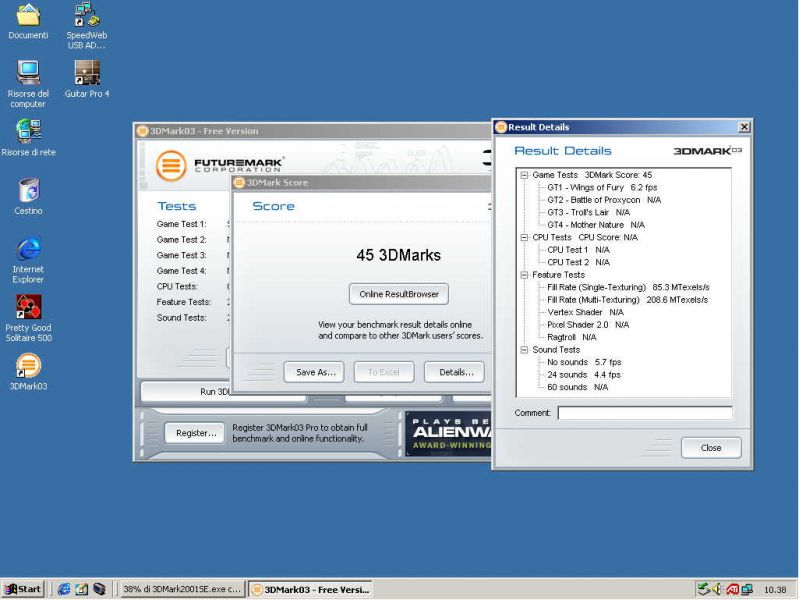799x600 pixels.
Task: Open volume control tray speaker icon
Action: point(717,589)
